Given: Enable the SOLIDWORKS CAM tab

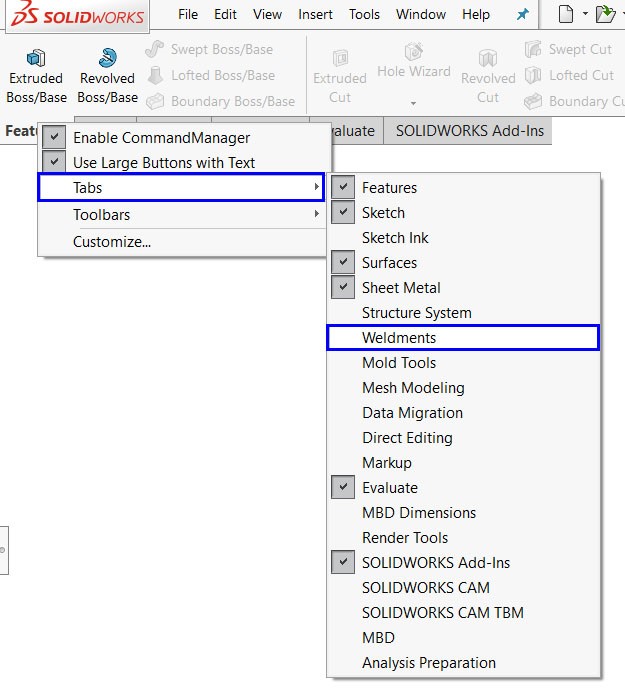Looking at the screenshot, I should [x=463, y=587].
